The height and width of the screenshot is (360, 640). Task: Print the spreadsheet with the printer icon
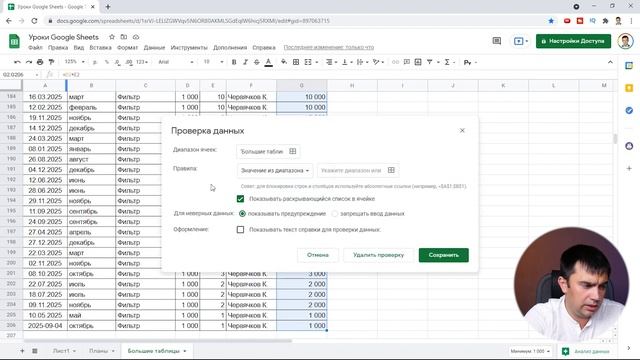coord(40,62)
